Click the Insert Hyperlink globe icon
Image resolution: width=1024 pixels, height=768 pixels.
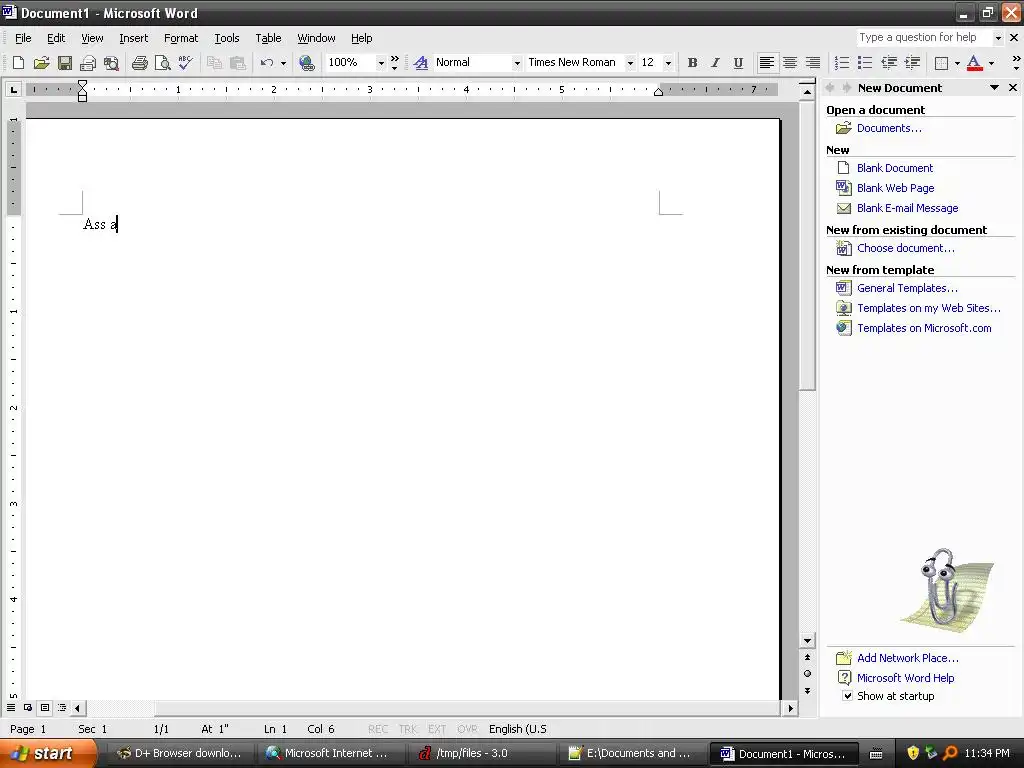(x=306, y=63)
